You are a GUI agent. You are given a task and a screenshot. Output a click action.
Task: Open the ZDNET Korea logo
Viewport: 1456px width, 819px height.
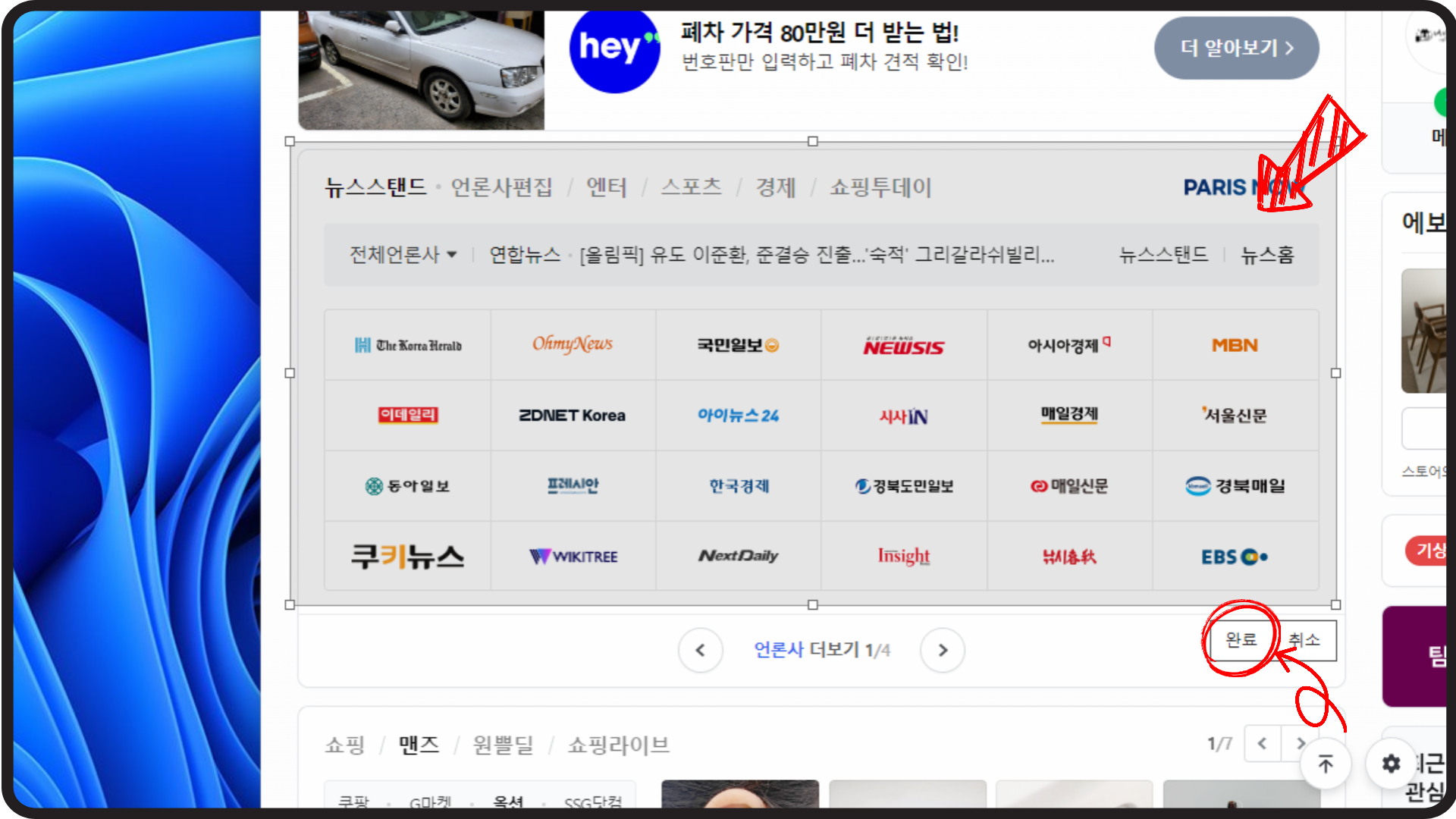coord(573,416)
